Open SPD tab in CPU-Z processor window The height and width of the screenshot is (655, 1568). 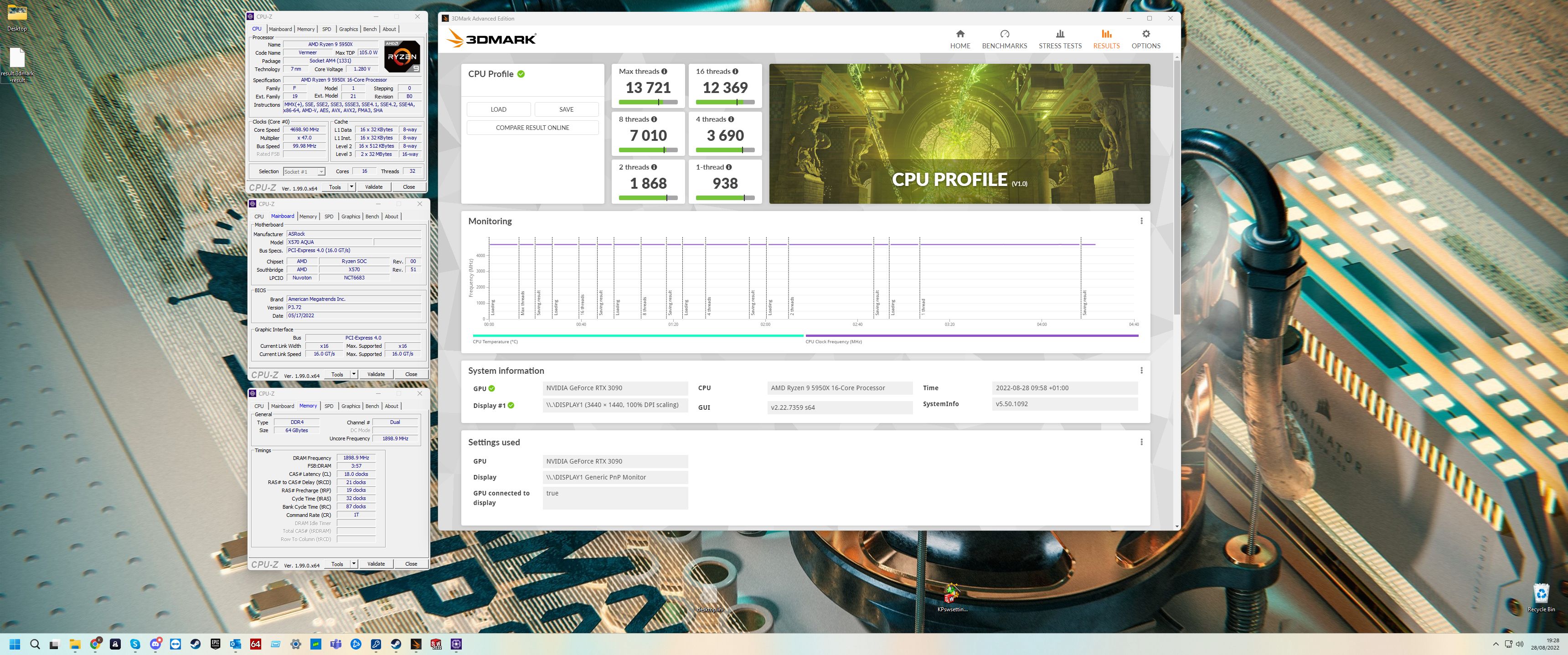point(326,29)
